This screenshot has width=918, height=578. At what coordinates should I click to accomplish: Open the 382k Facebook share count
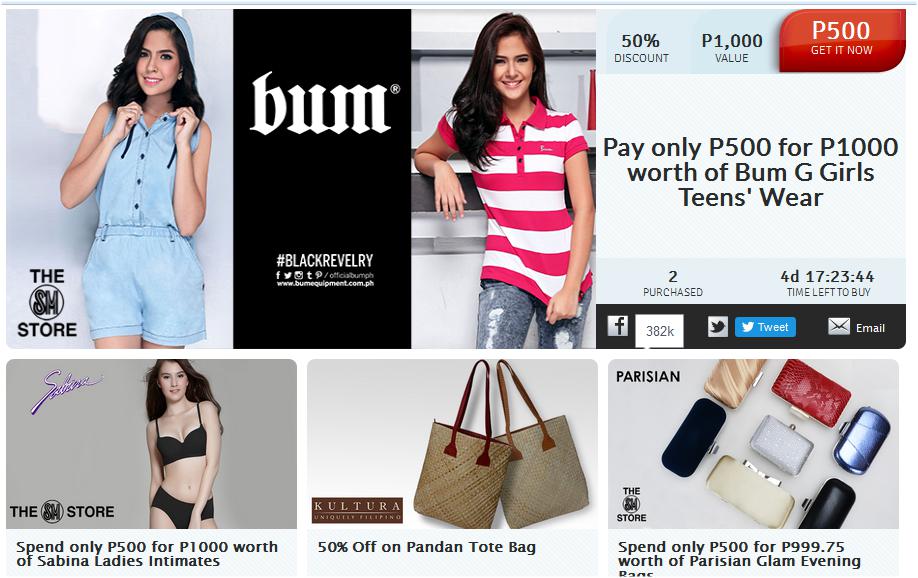(x=659, y=331)
